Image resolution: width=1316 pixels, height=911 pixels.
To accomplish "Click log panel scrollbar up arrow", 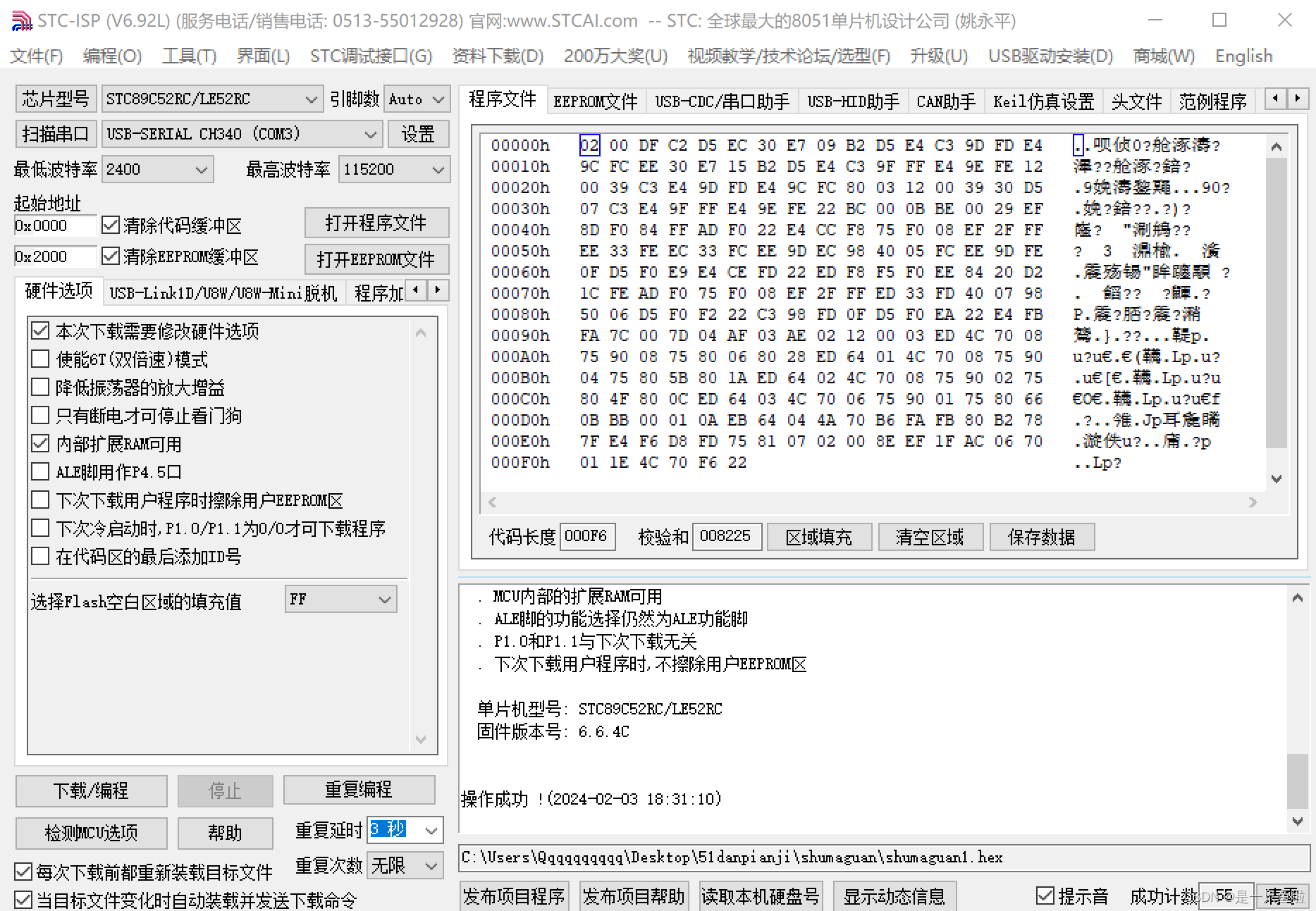I will pos(1297,597).
